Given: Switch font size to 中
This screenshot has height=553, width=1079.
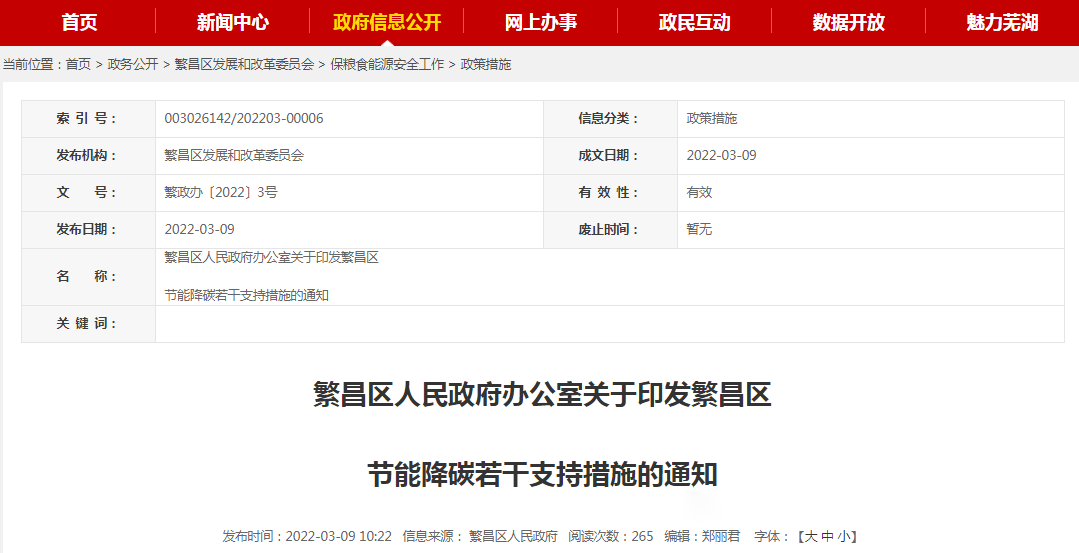Looking at the screenshot, I should 828,536.
